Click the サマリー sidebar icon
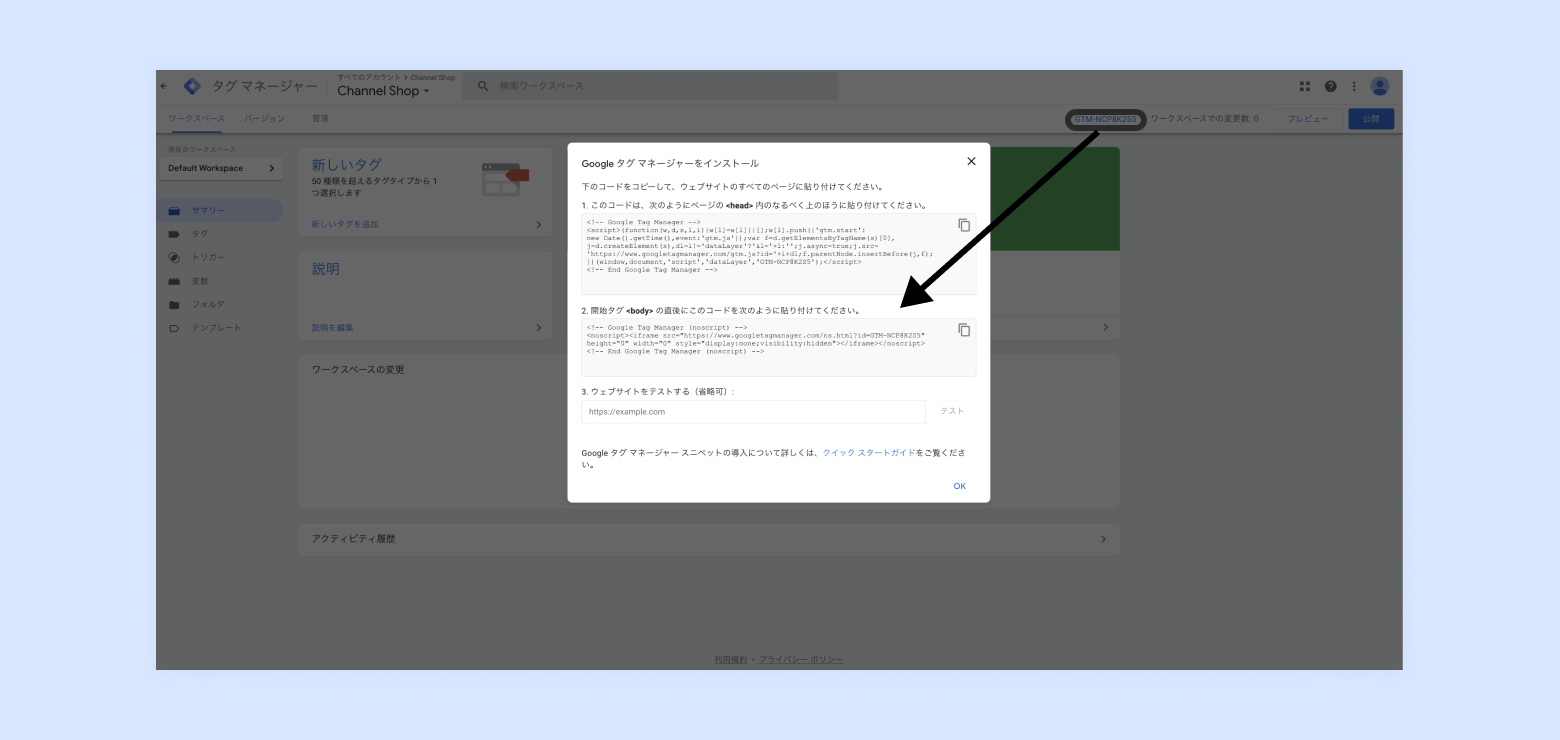1560x740 pixels. (x=174, y=210)
